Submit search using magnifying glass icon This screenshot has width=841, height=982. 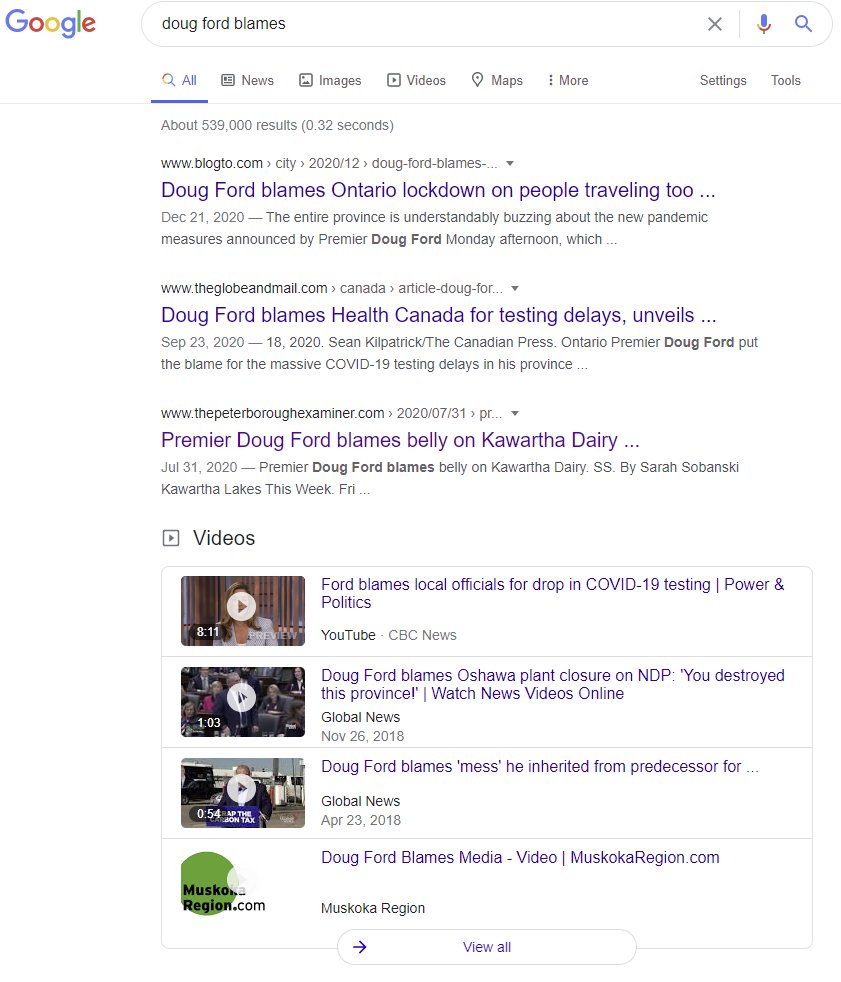coord(803,24)
